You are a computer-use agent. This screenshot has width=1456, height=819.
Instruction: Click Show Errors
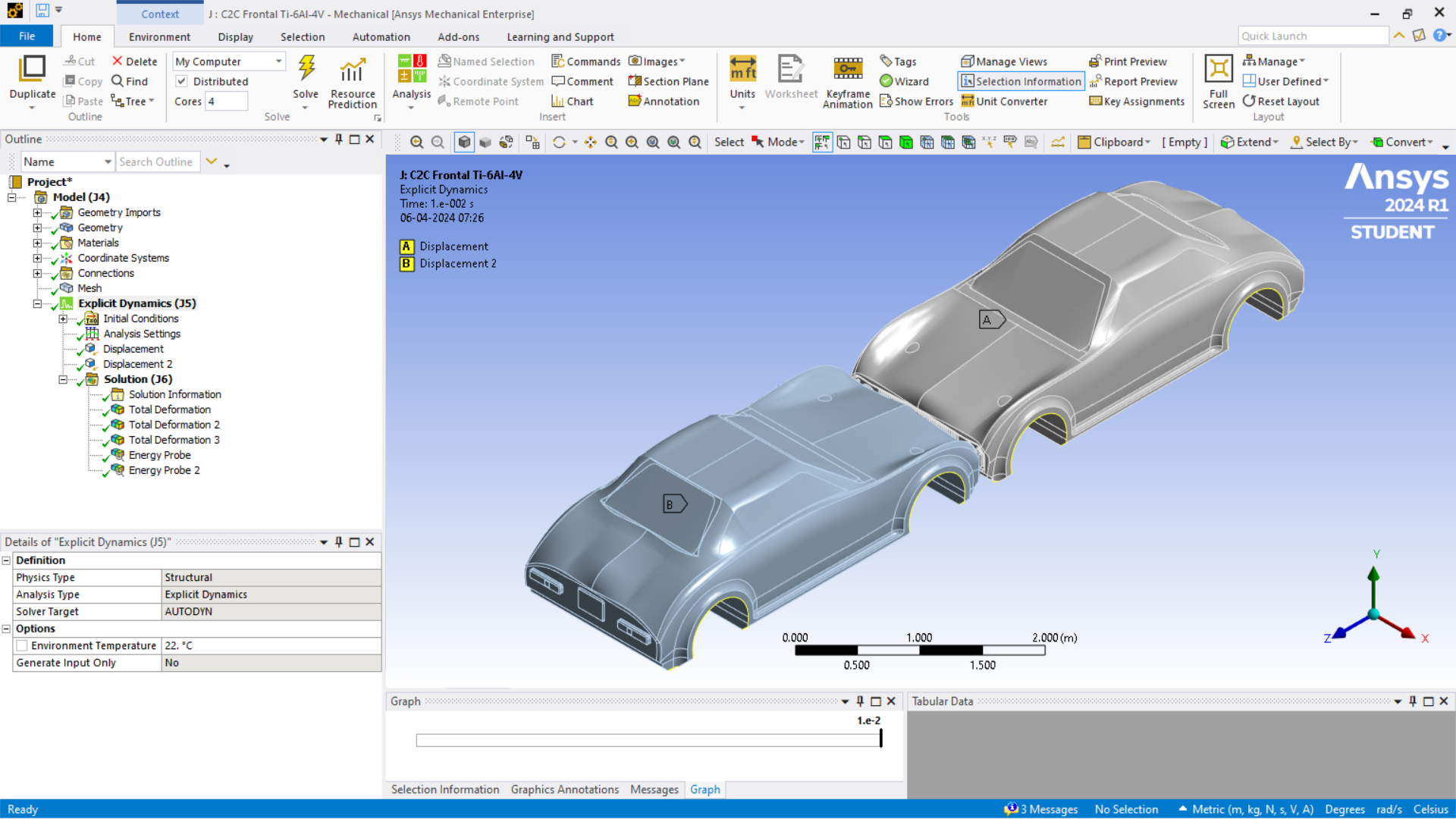916,101
